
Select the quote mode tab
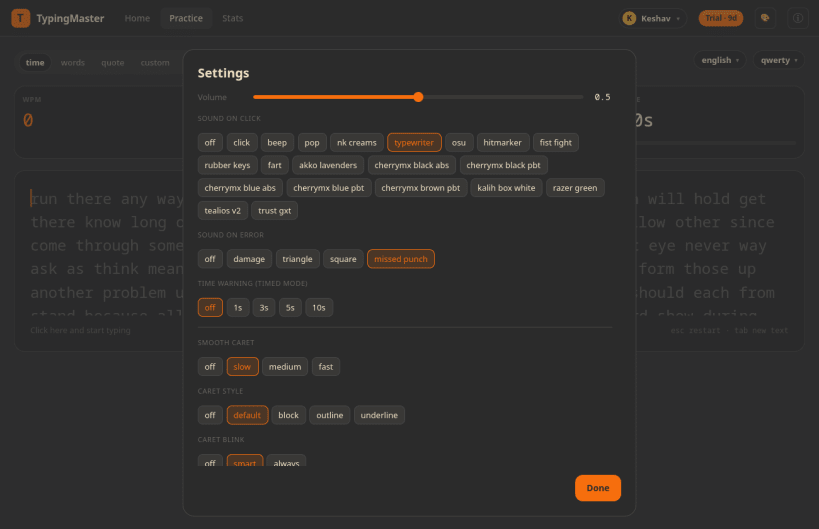113,63
